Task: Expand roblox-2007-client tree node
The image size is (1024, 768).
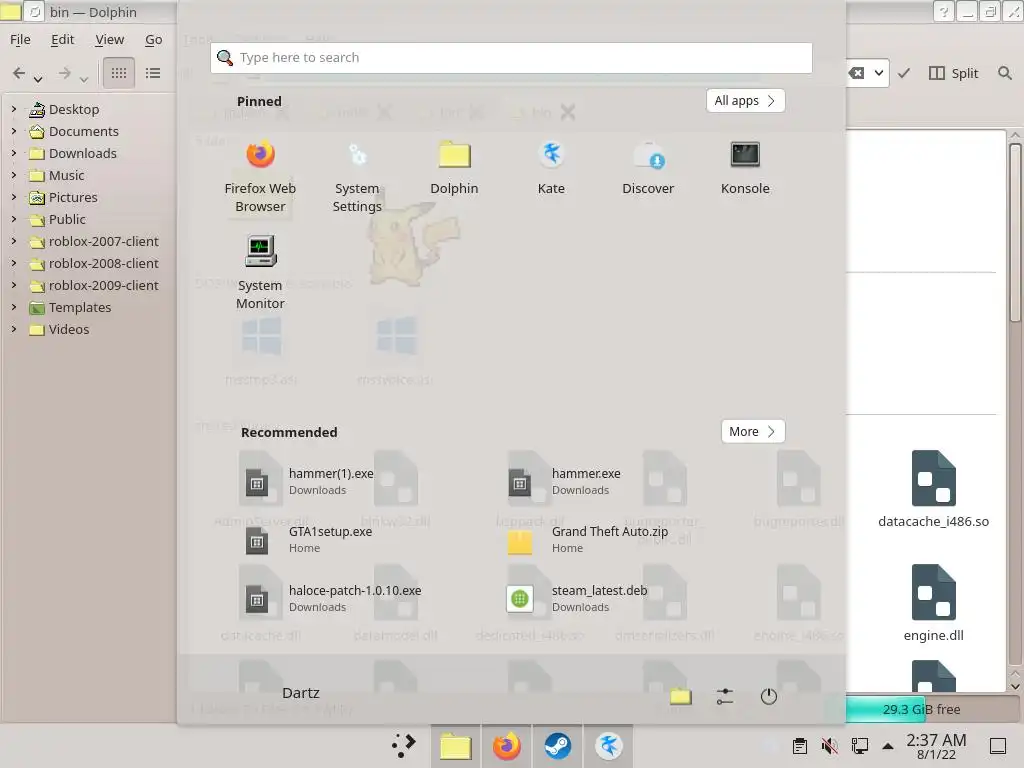Action: coord(14,241)
